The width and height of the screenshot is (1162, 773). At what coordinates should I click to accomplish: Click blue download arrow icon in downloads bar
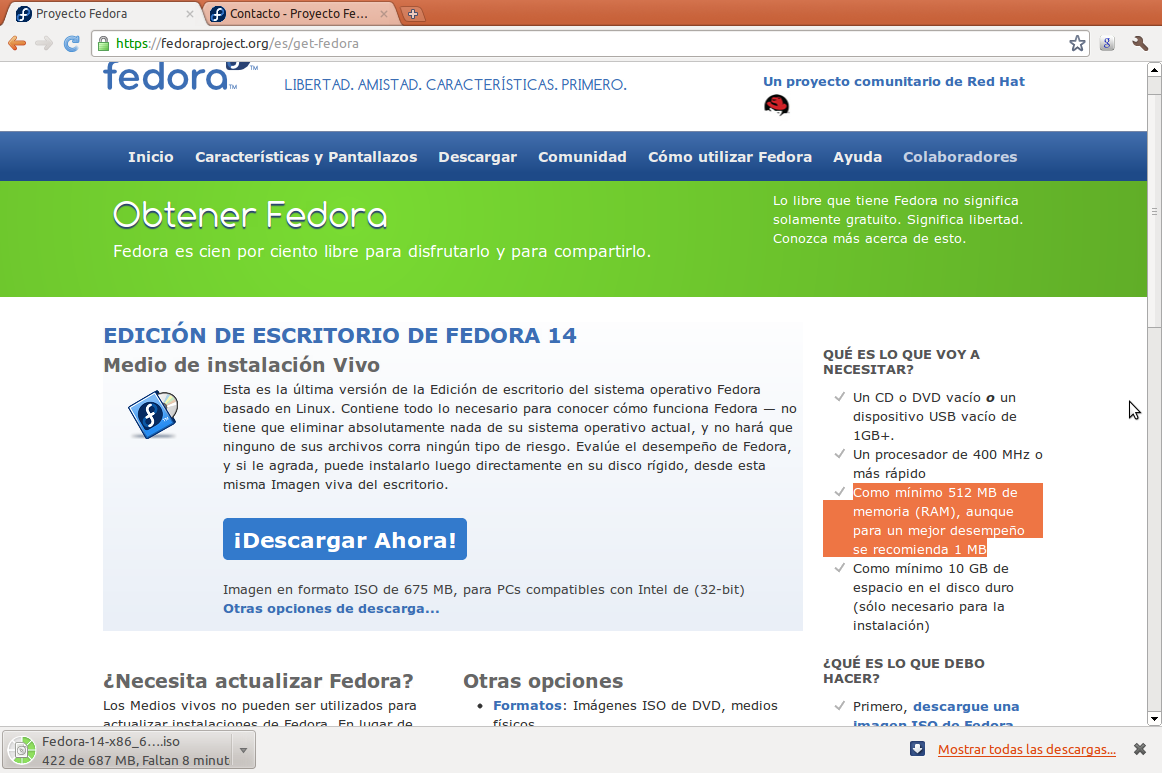(917, 749)
